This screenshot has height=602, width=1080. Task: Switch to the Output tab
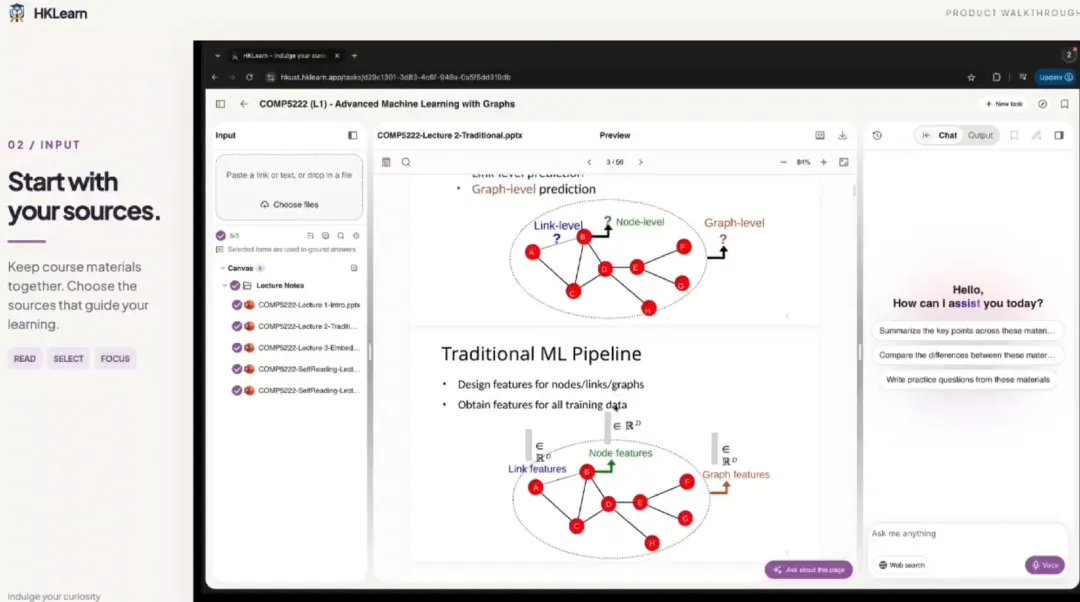coord(980,136)
